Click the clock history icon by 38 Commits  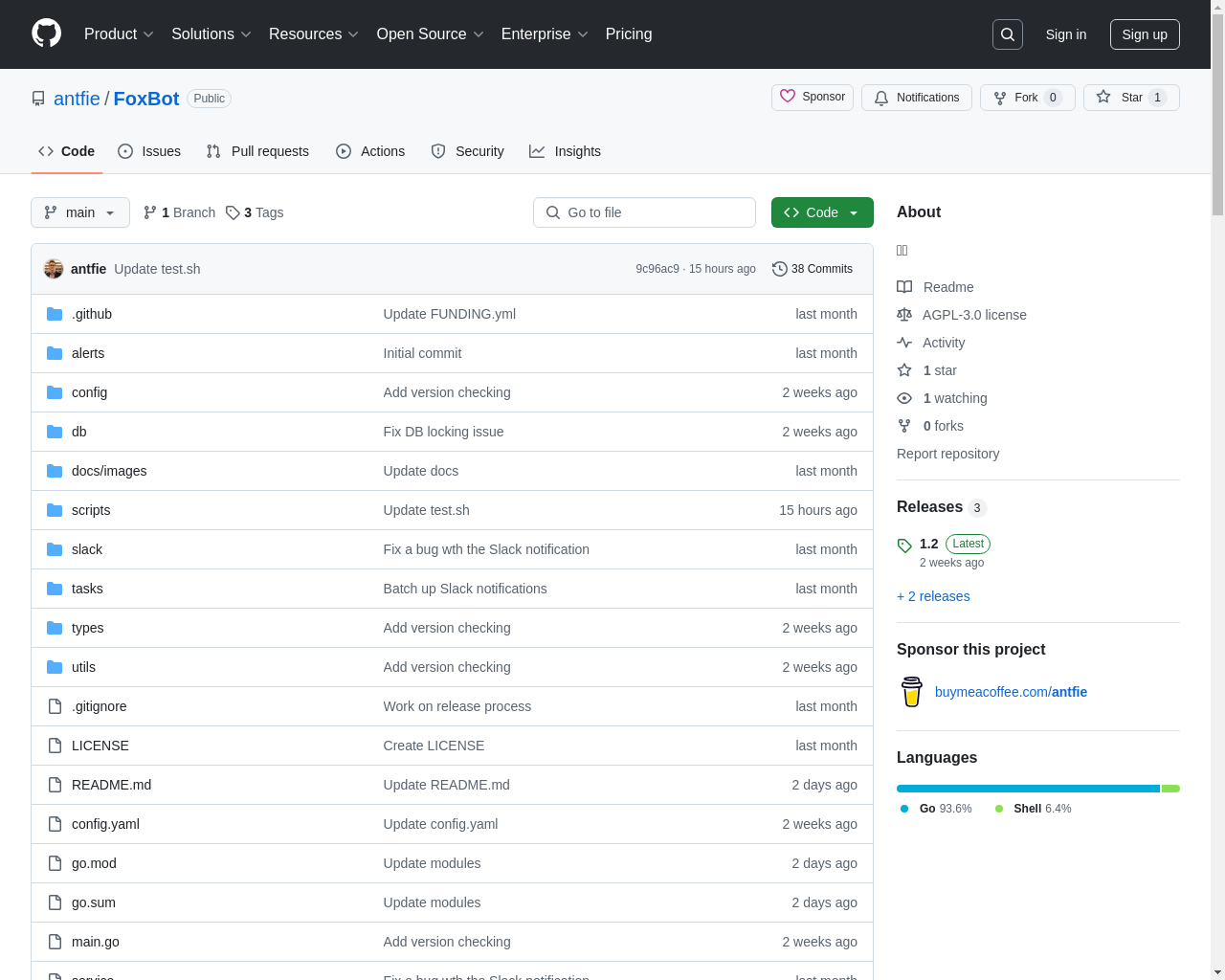click(x=780, y=269)
